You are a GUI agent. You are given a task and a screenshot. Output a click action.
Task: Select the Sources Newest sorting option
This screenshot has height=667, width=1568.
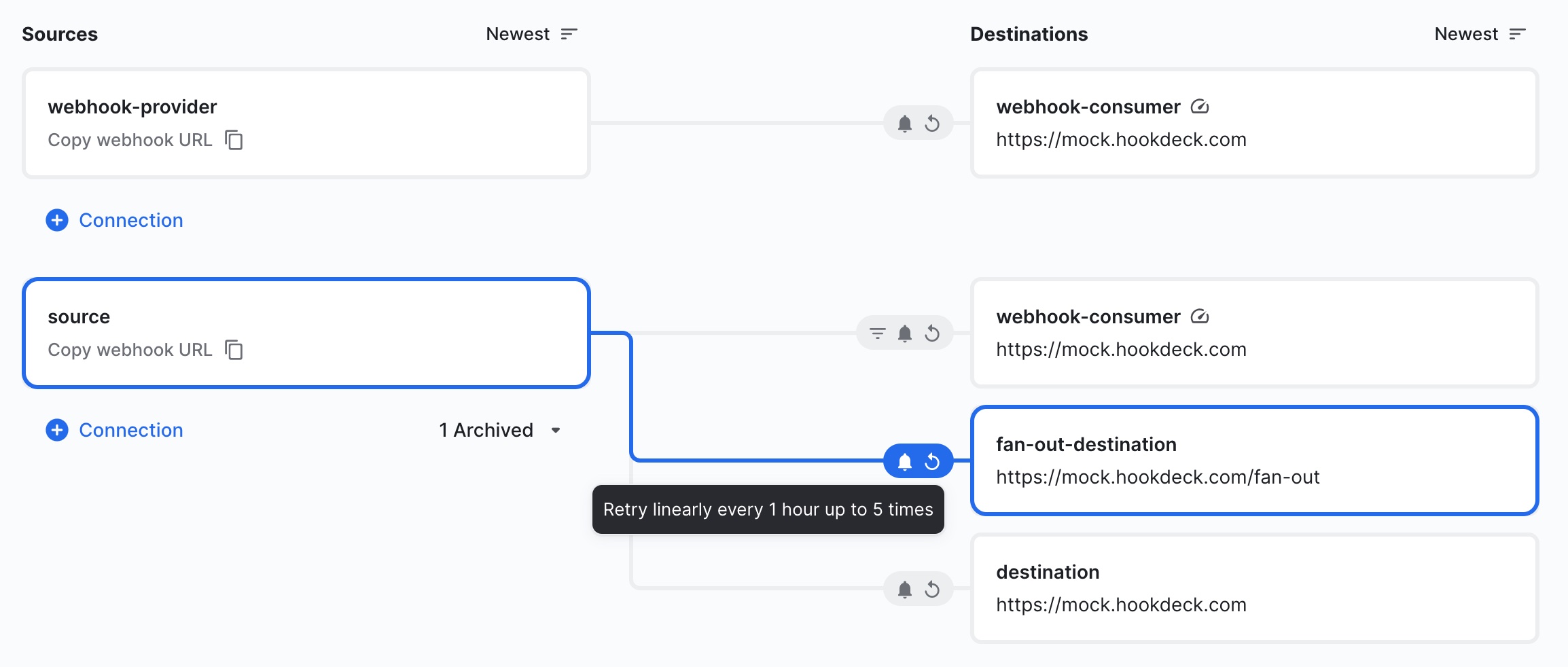pos(518,33)
